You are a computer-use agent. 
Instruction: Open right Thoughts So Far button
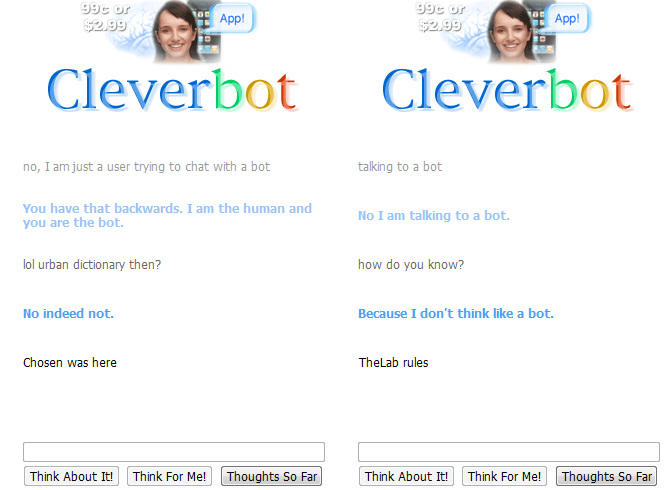[x=607, y=476]
